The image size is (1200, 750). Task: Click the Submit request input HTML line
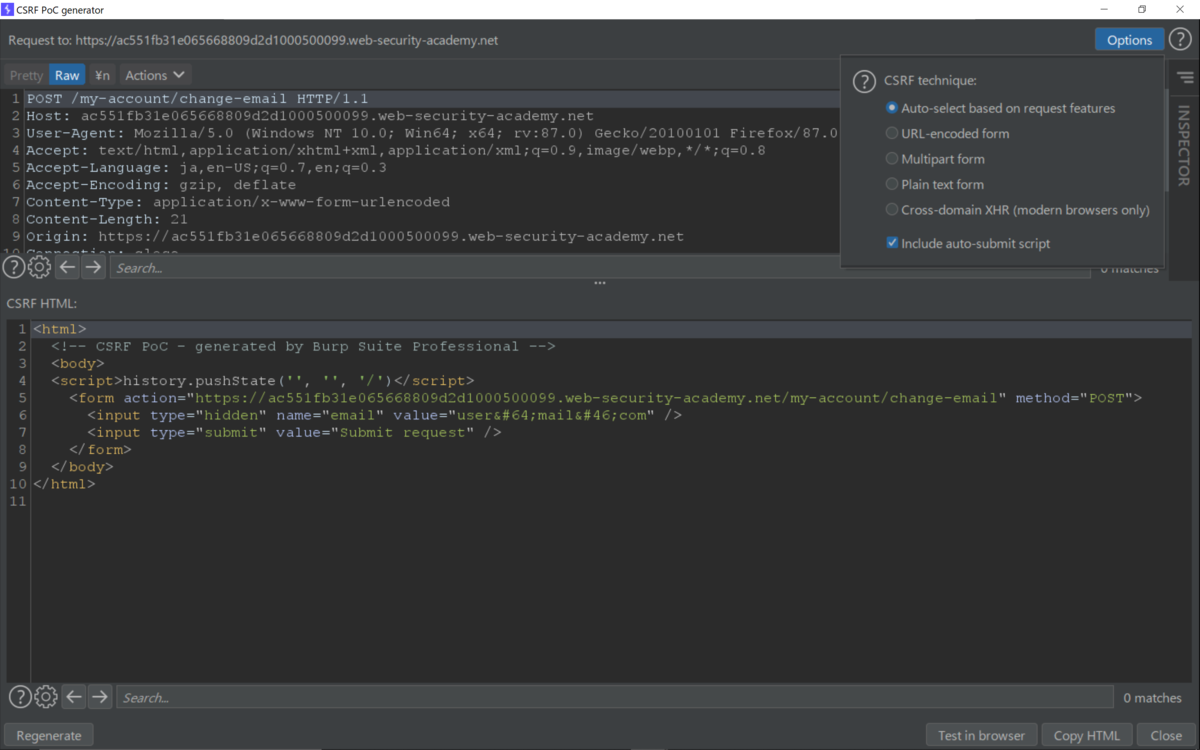294,432
